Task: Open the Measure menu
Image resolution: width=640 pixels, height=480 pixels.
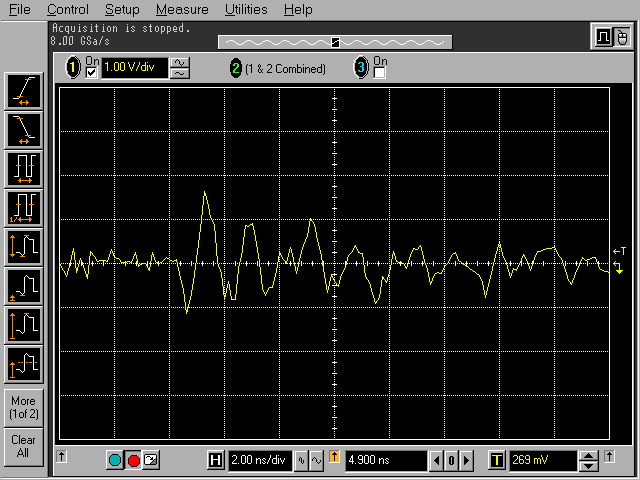Action: click(x=182, y=9)
